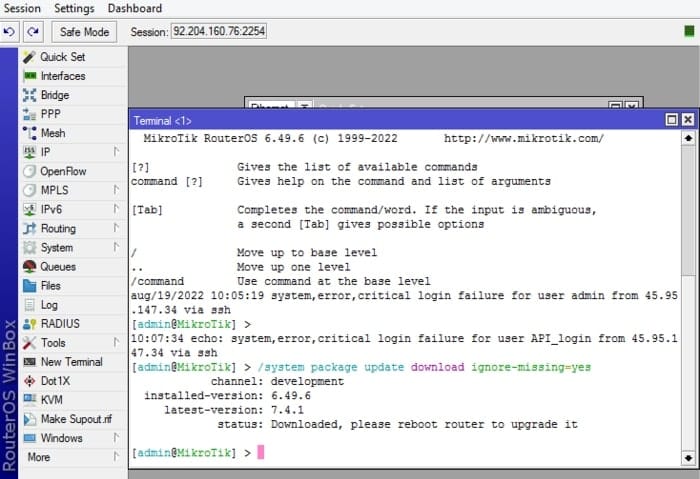This screenshot has width=700, height=479.
Task: Expand the More submenu arrow
Action: (116, 457)
